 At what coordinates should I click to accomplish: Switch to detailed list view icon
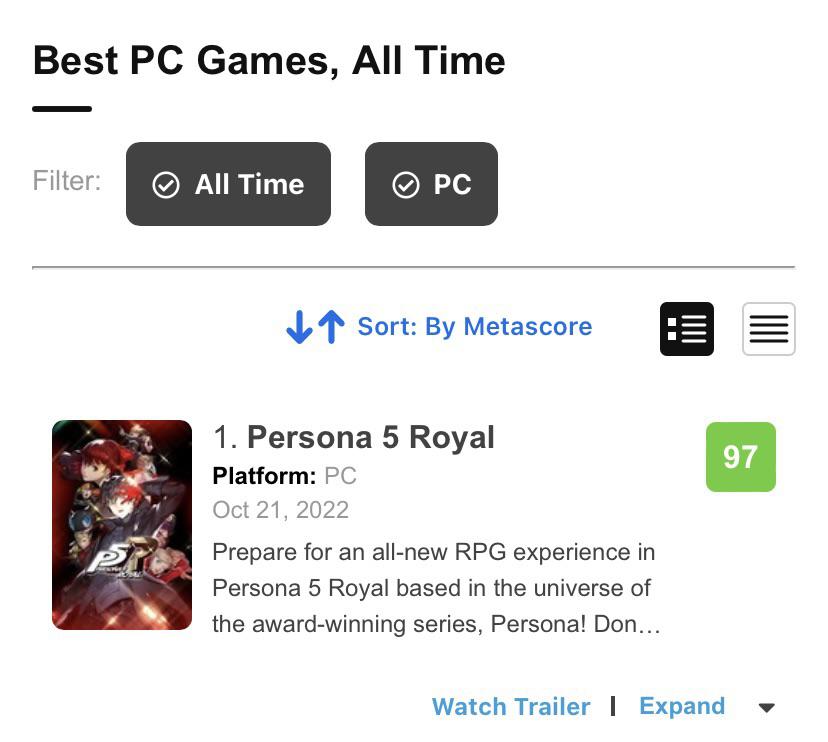[x=686, y=329]
